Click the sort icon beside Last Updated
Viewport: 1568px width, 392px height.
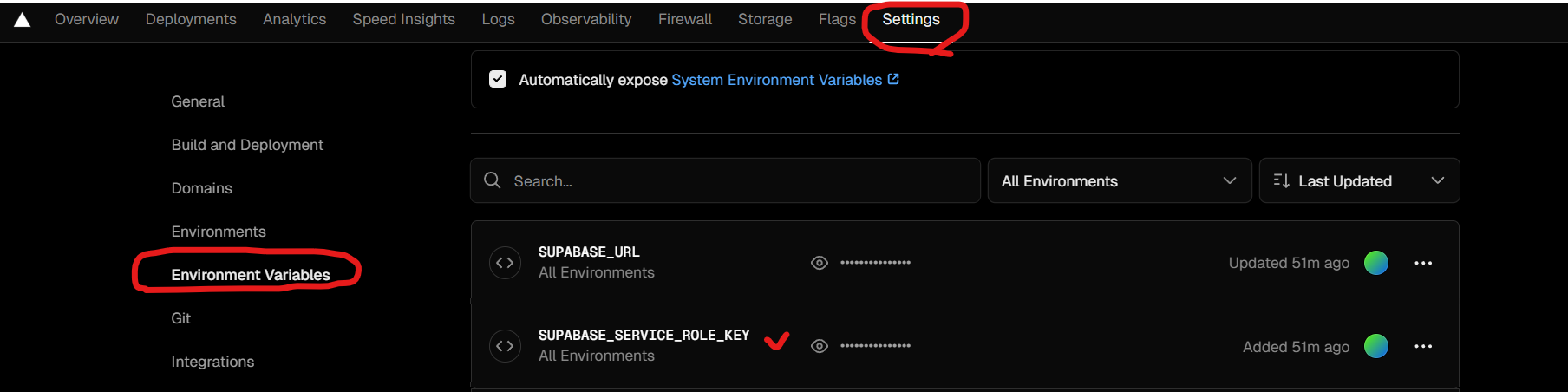click(x=1281, y=180)
